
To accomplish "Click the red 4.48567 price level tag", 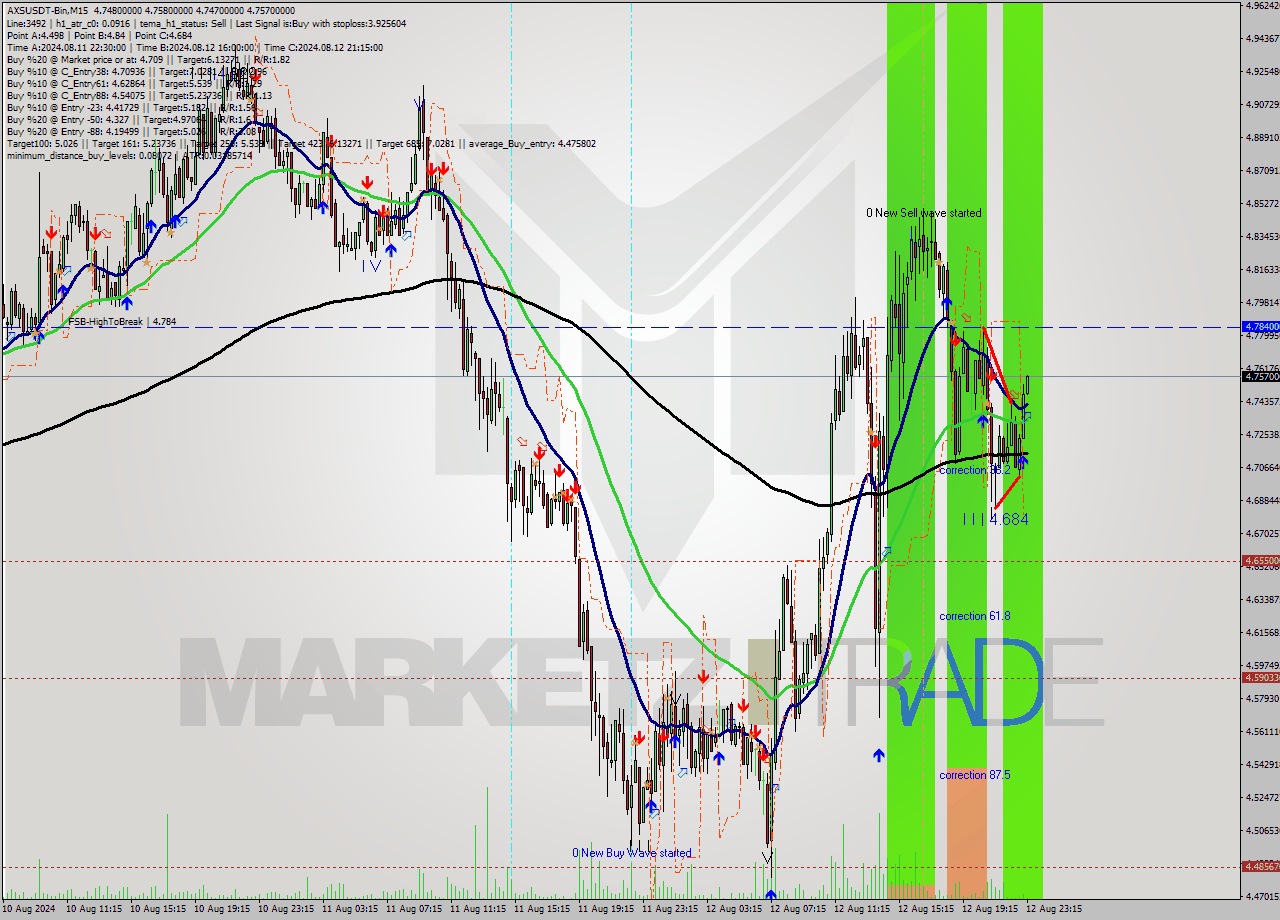I will 1260,866.
